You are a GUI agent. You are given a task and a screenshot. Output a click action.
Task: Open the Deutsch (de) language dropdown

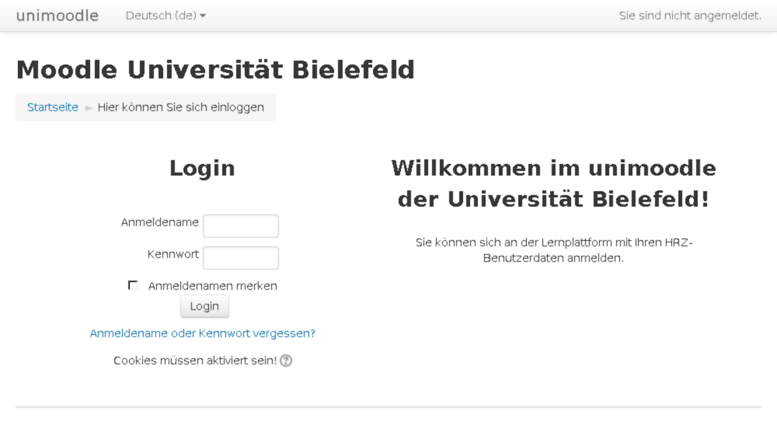(x=166, y=16)
